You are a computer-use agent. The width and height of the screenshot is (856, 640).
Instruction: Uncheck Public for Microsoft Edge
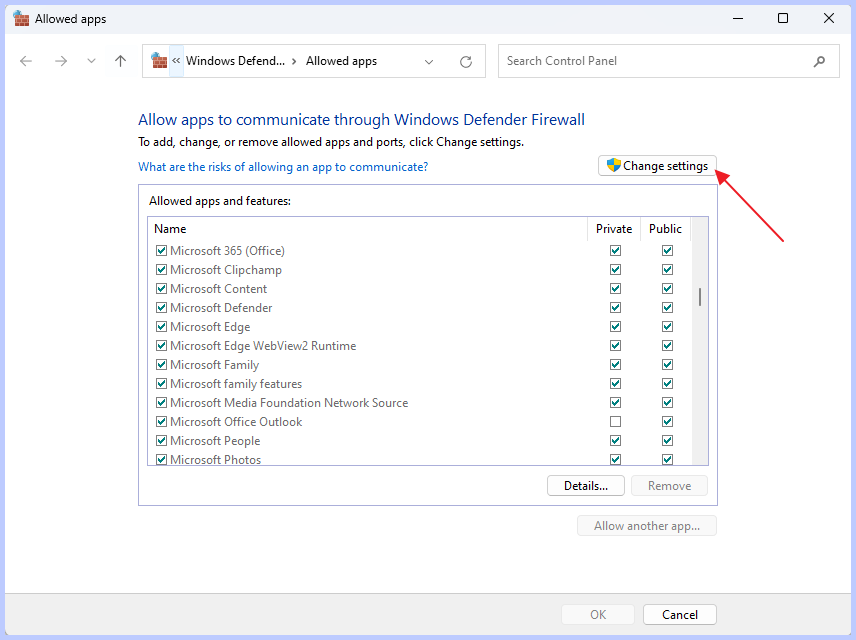tap(667, 327)
